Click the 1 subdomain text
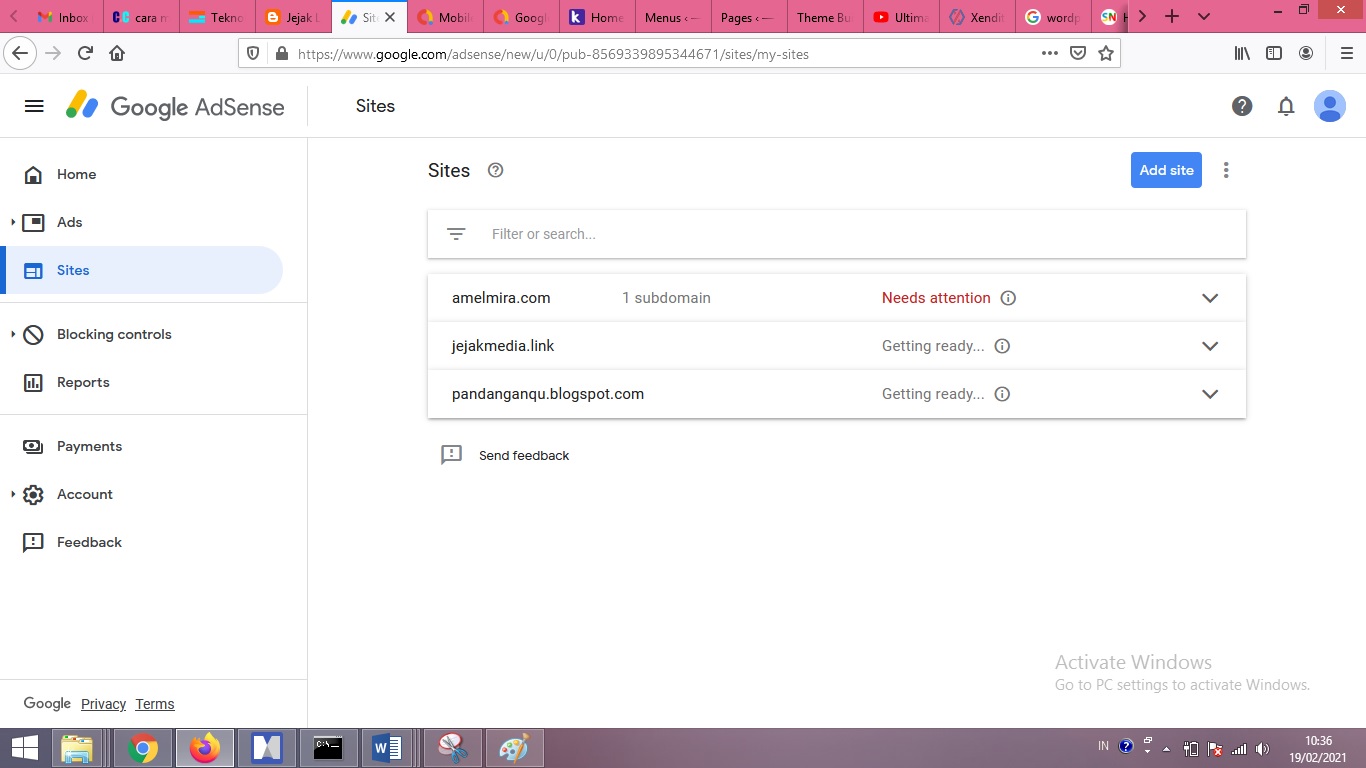 click(x=666, y=298)
